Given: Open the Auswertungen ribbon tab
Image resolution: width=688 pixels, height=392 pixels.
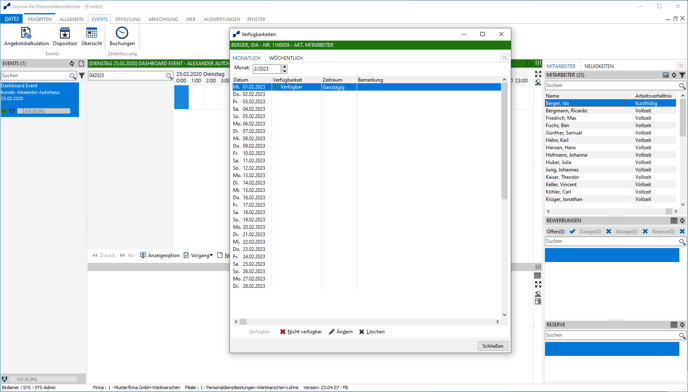Looking at the screenshot, I should [x=222, y=19].
